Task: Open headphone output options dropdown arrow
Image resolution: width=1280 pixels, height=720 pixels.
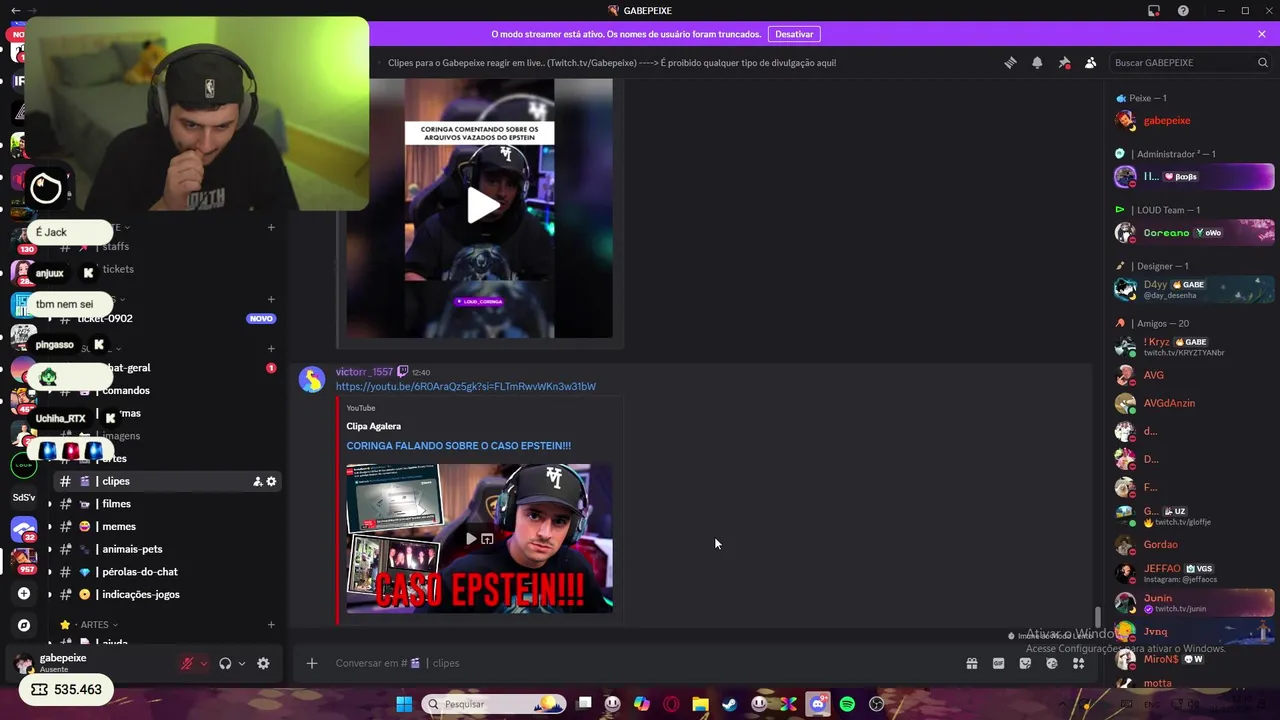Action: (242, 663)
